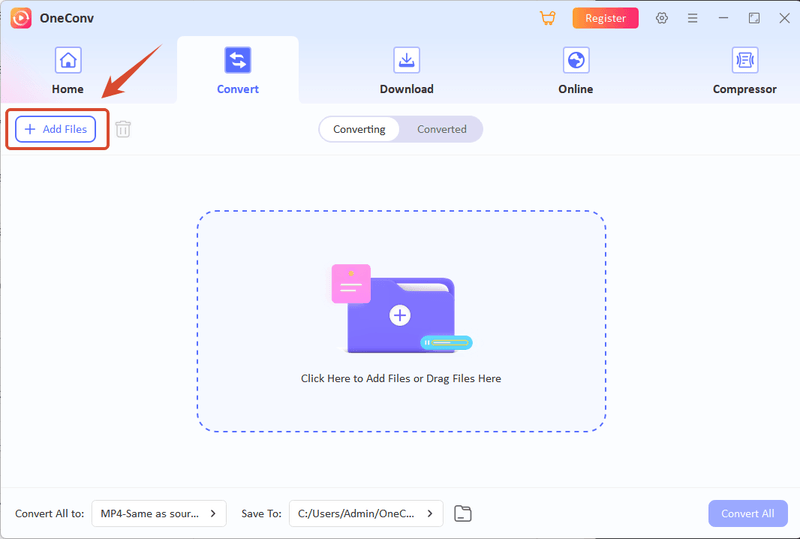
Task: Select the Convert tab
Action: [238, 71]
